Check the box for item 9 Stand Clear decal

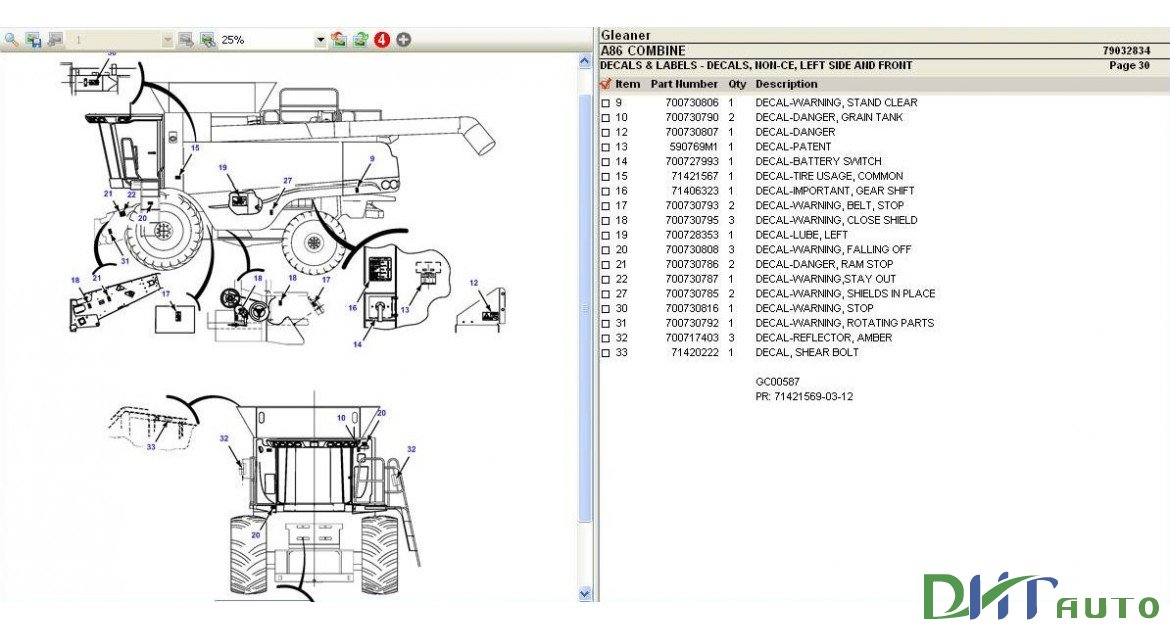pos(606,103)
